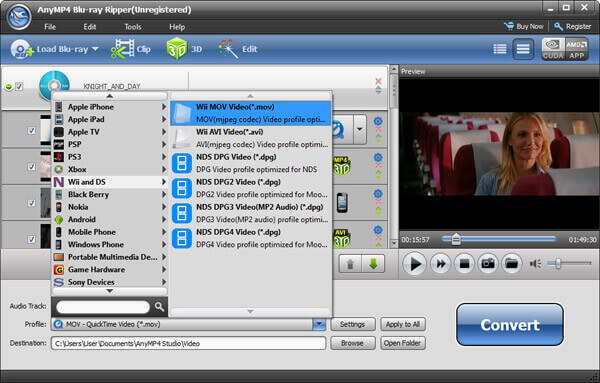Viewport: 600px width, 383px height.
Task: Toggle the first title row checkbox
Action: coord(32,130)
